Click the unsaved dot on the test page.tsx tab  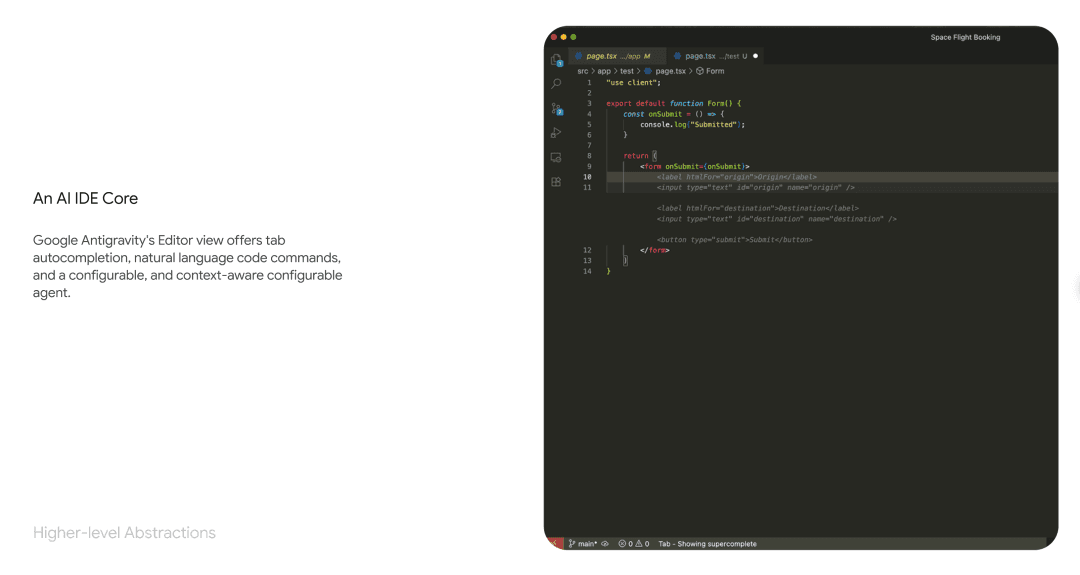click(755, 56)
